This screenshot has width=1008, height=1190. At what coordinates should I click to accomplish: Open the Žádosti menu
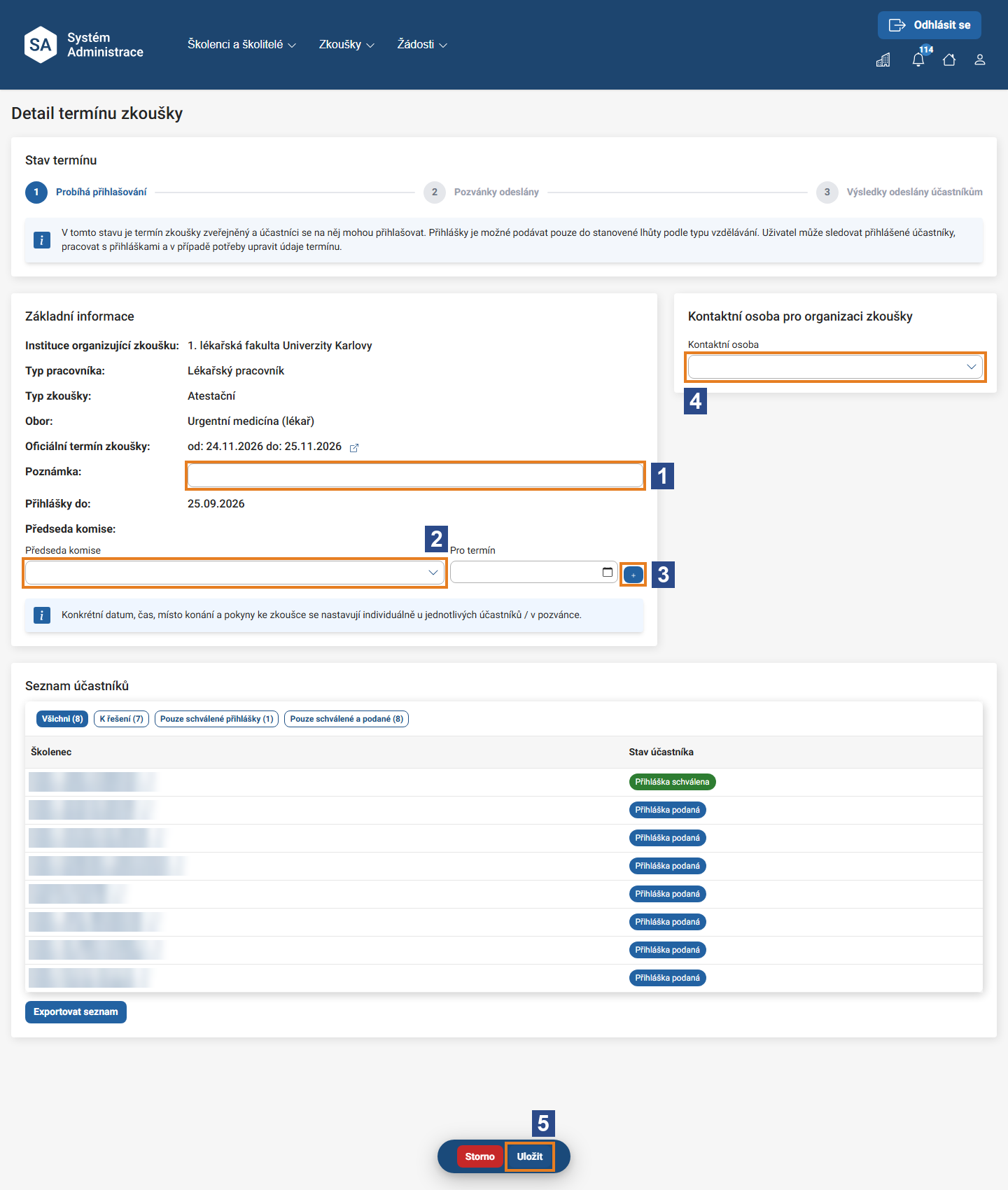click(423, 45)
